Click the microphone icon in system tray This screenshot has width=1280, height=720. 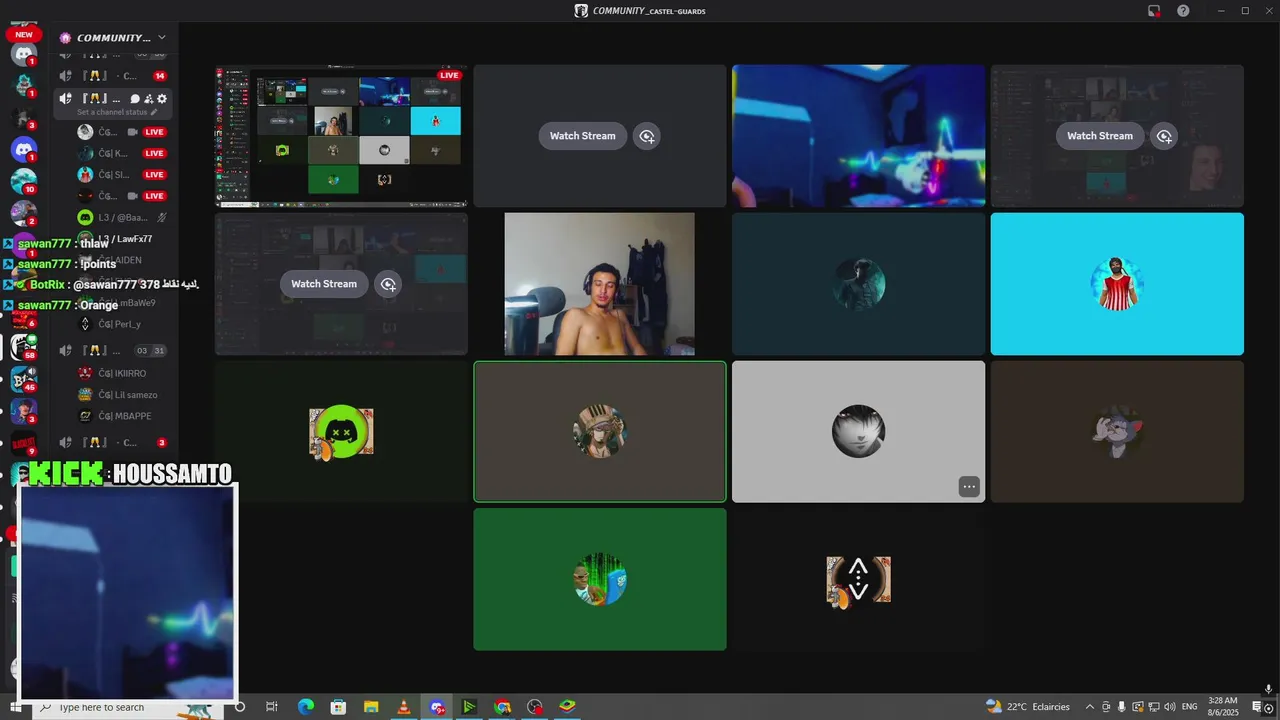(1122, 707)
